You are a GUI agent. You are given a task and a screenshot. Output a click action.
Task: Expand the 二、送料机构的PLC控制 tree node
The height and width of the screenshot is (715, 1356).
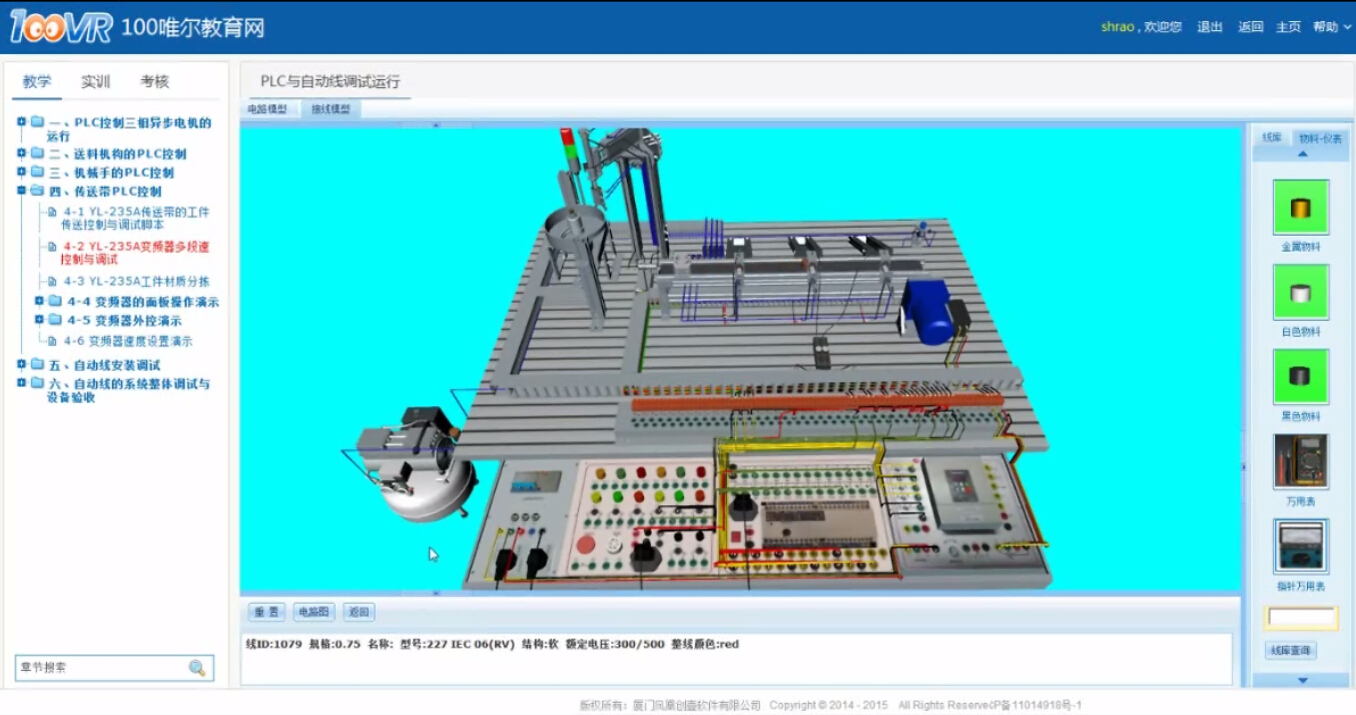tap(21, 154)
